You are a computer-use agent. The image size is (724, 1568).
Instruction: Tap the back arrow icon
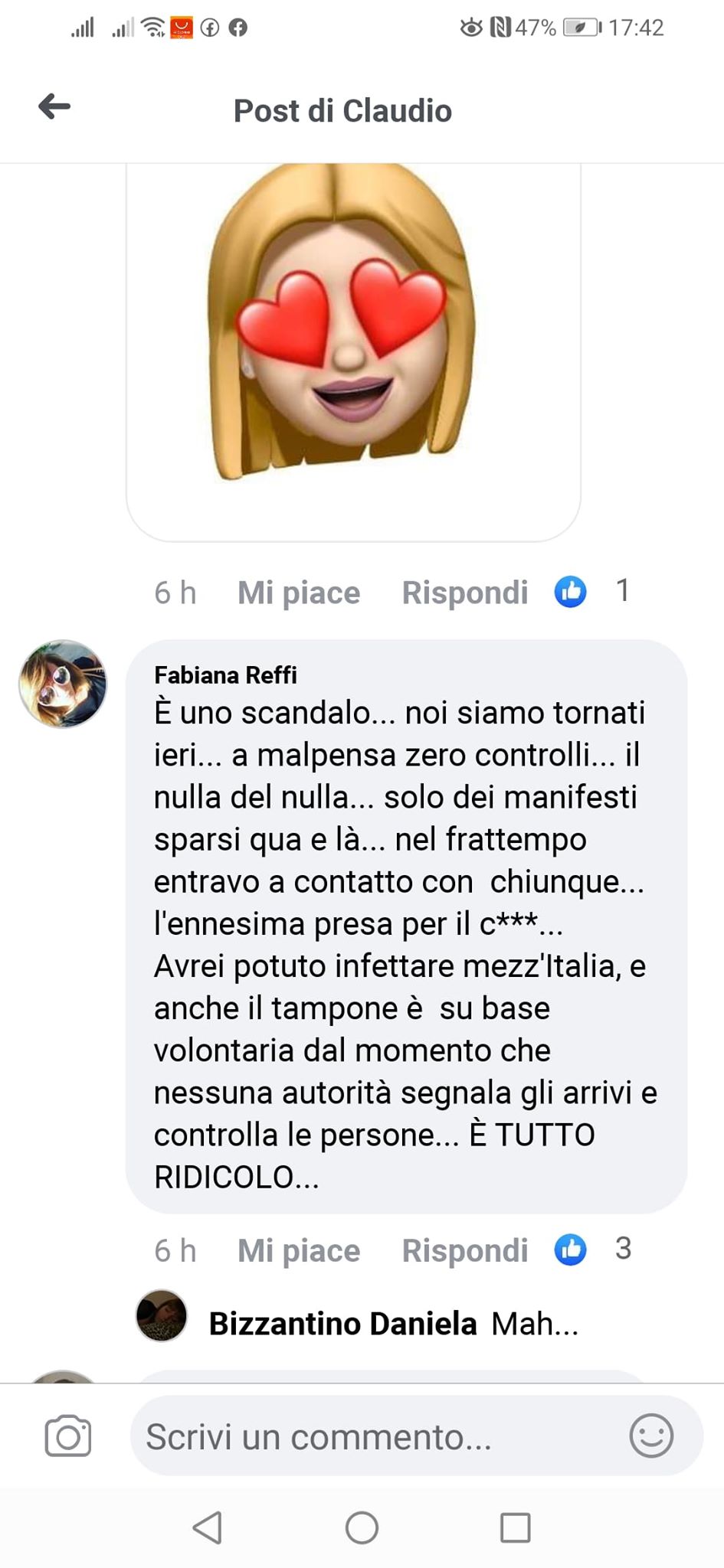[54, 106]
